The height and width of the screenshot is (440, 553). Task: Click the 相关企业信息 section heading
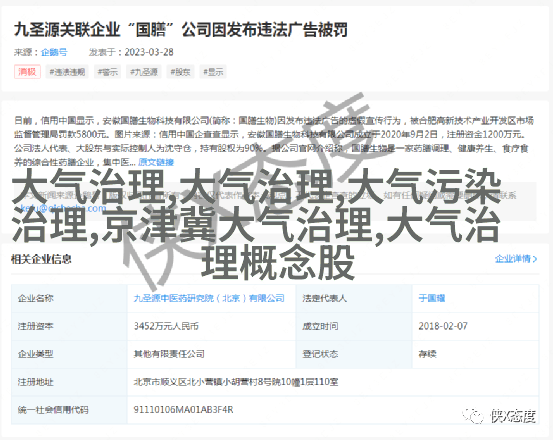coord(41,259)
